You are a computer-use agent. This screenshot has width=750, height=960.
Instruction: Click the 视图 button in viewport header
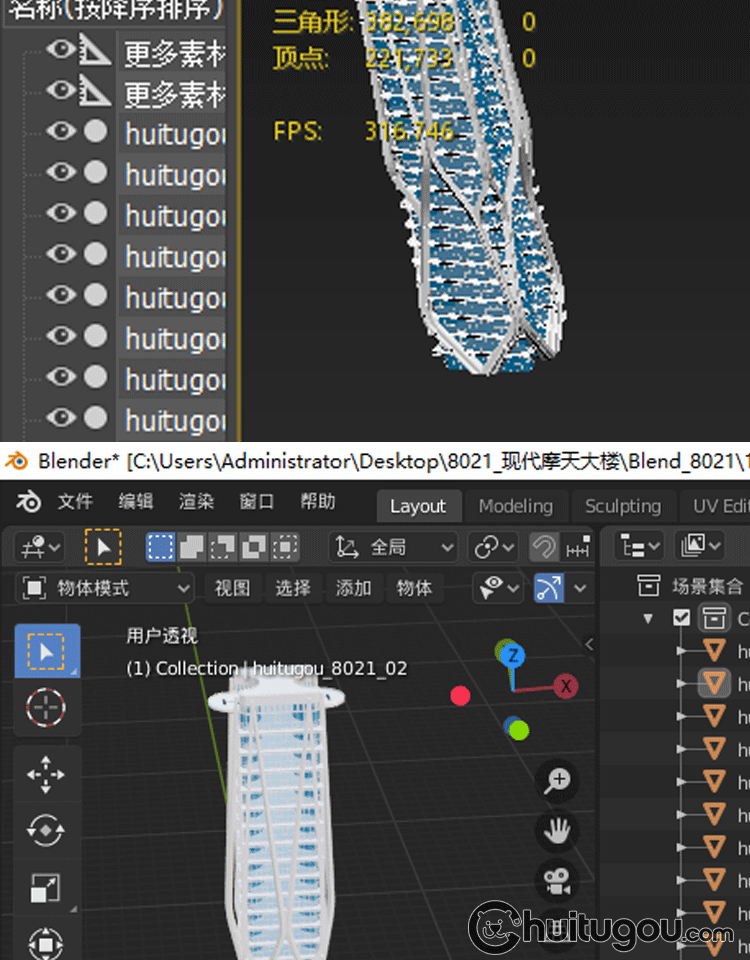[x=232, y=588]
